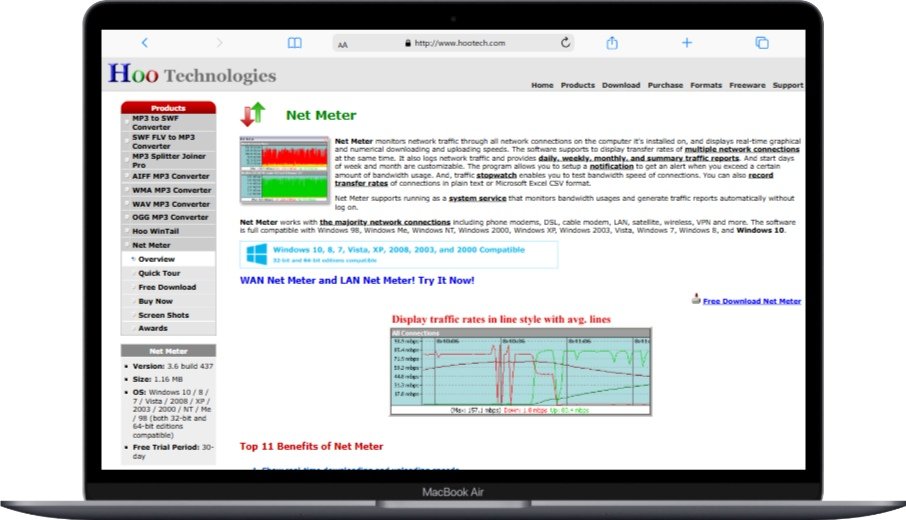This screenshot has height=520, width=906.
Task: Open the Purchase menu item
Action: [x=665, y=85]
